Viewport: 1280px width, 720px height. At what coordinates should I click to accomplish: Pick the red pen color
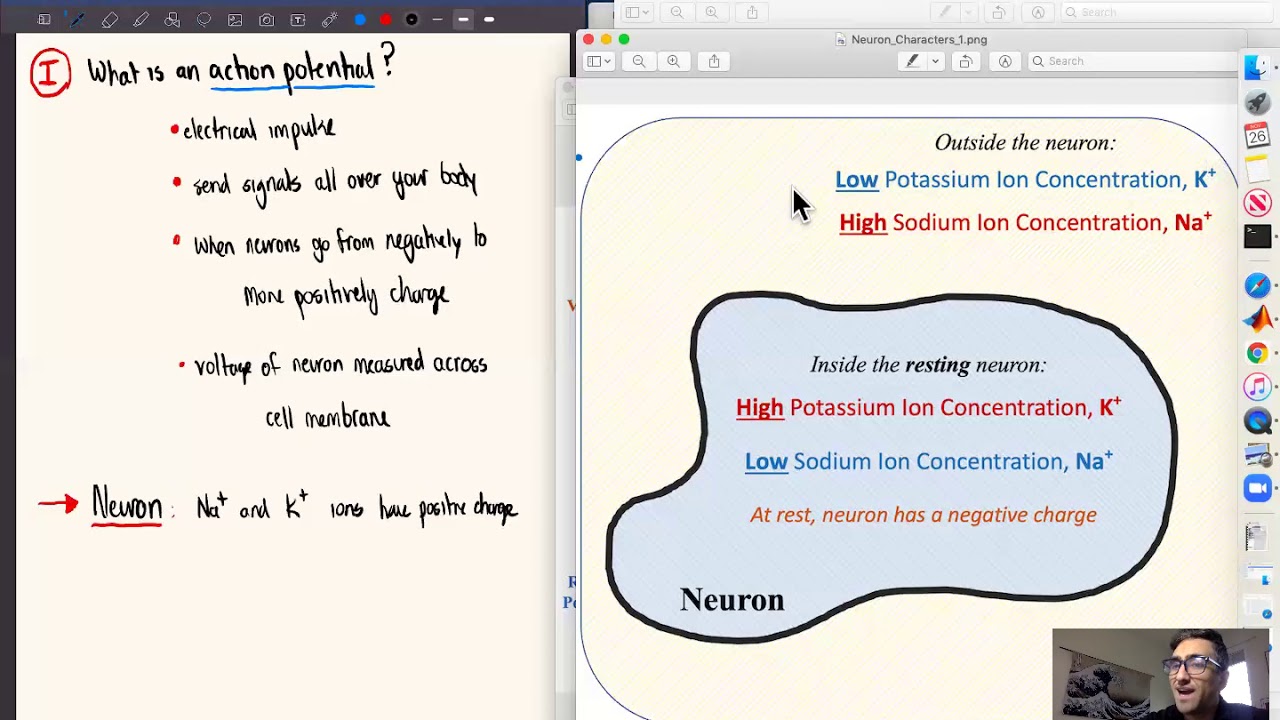pyautogui.click(x=386, y=19)
